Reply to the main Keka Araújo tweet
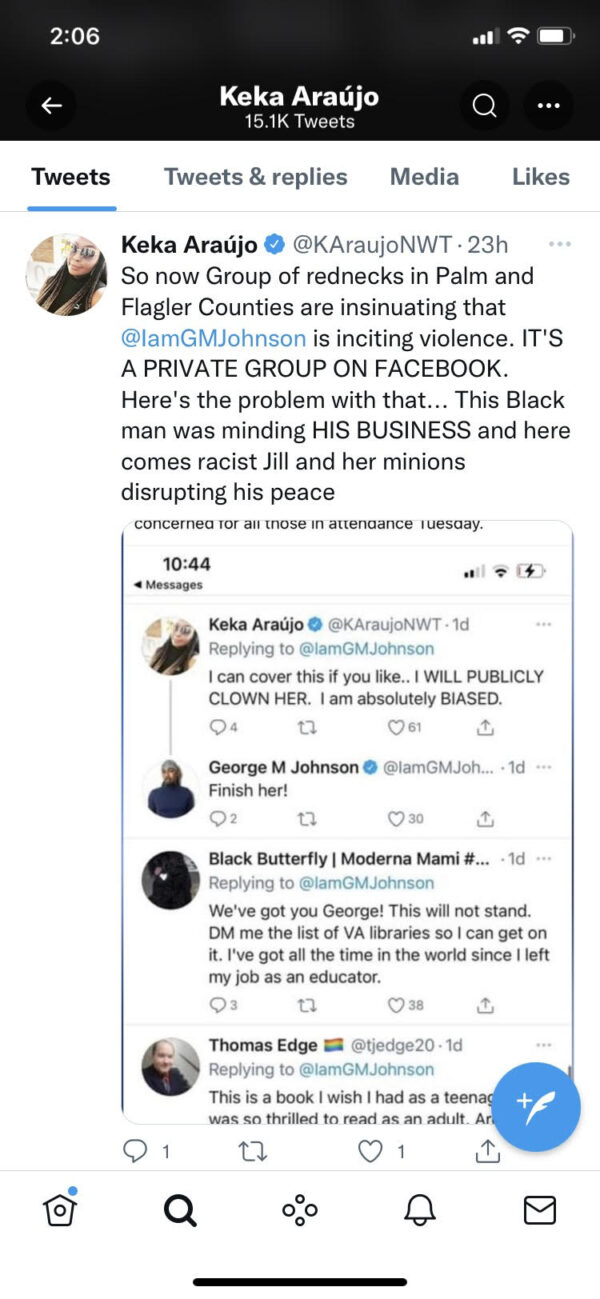This screenshot has height=1299, width=600. coord(135,1151)
